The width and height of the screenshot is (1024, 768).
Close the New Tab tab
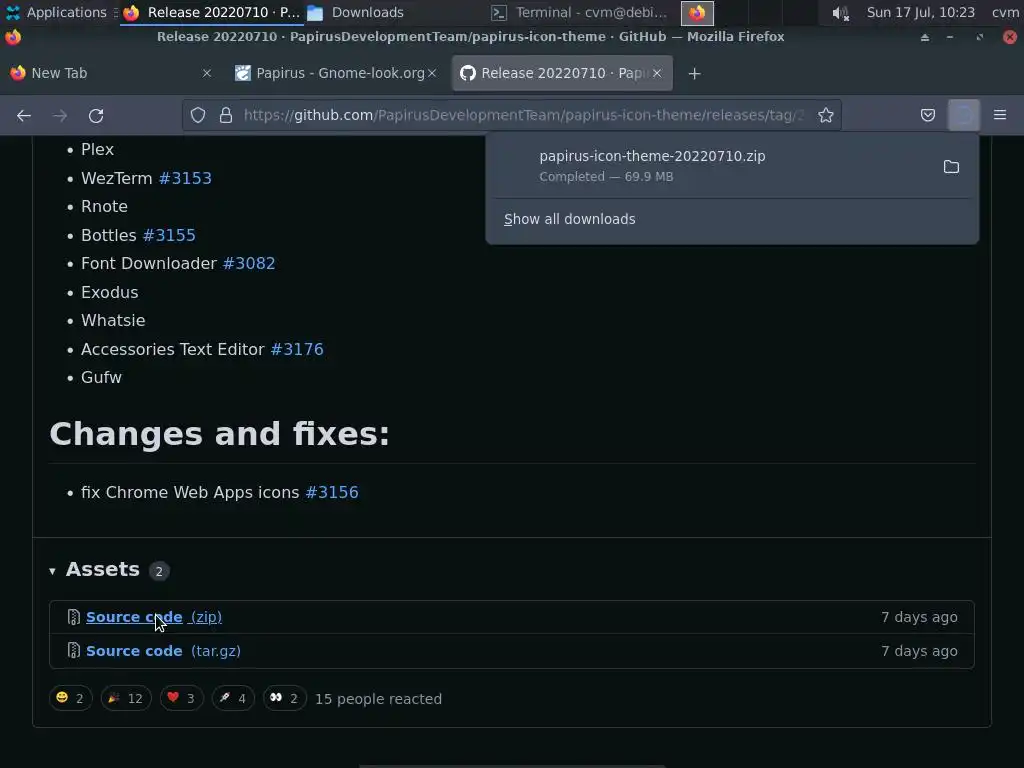click(206, 73)
